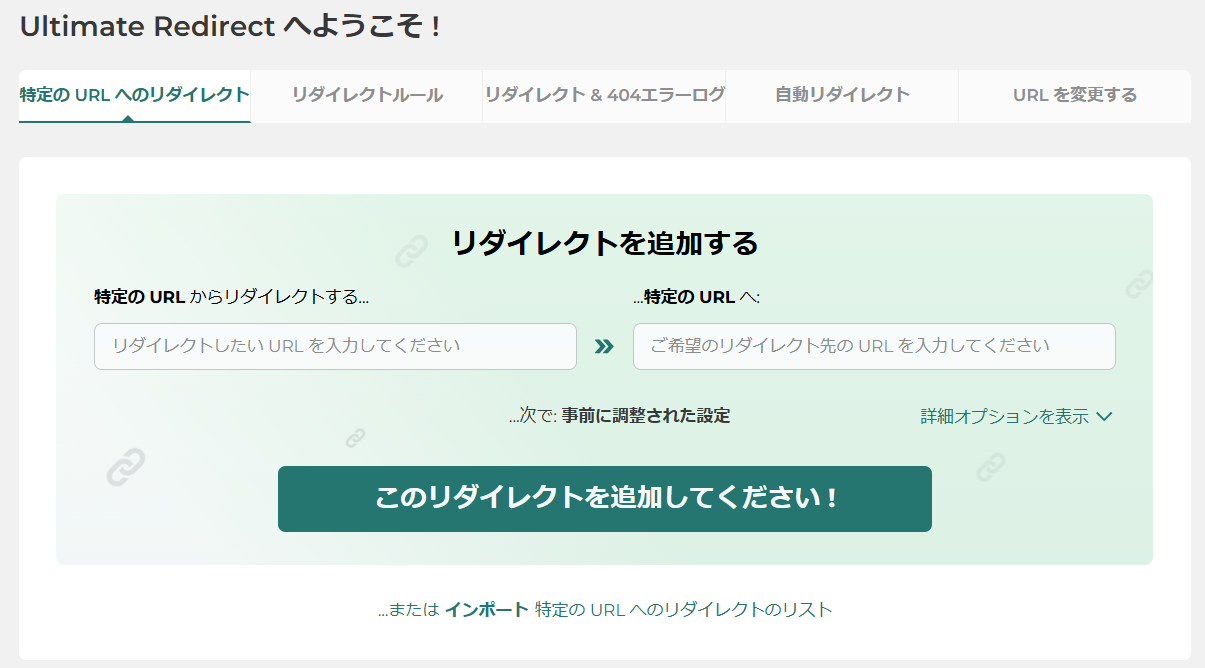Click the このリダイレクトを追加してください！ button
Image resolution: width=1205 pixels, height=668 pixels.
(605, 499)
